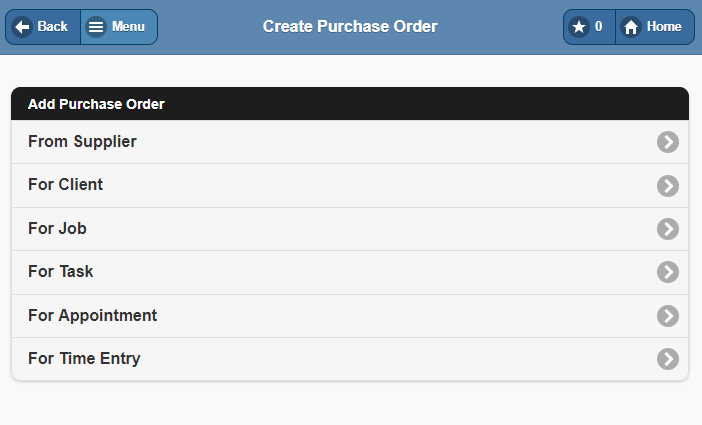Click the For Task arrow icon
The image size is (702, 425).
(x=668, y=272)
